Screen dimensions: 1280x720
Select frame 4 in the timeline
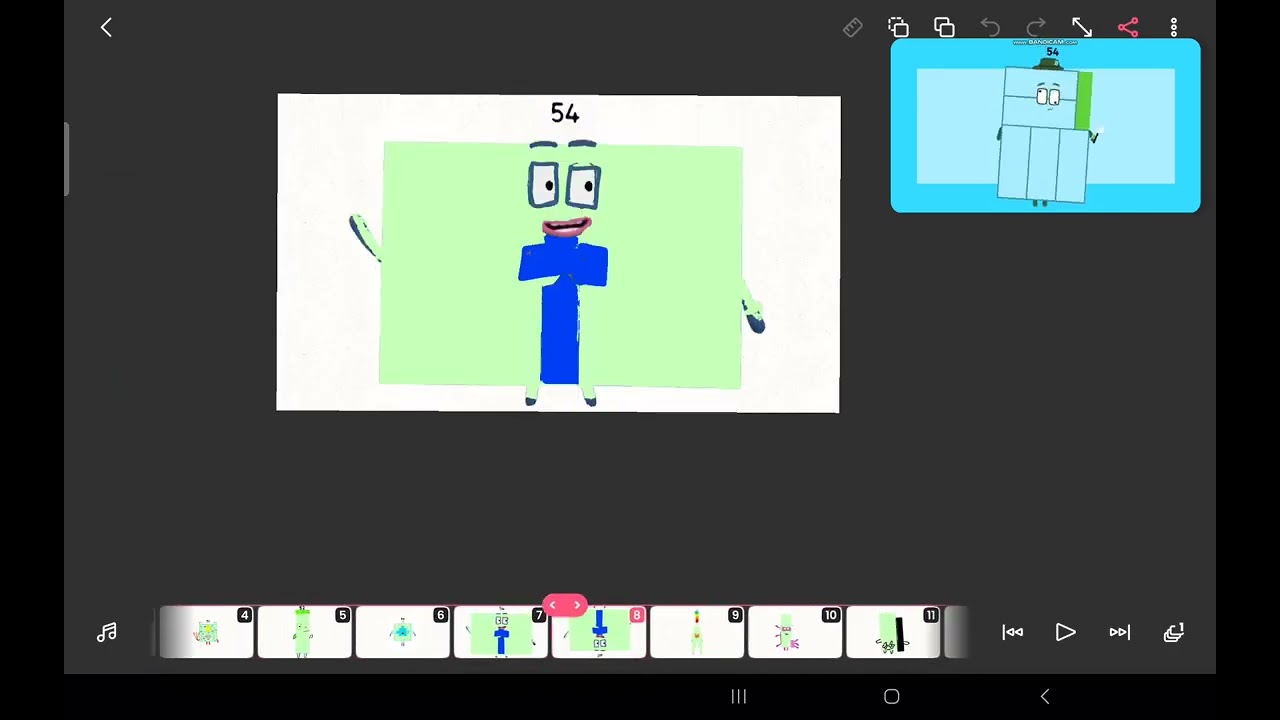click(x=207, y=632)
